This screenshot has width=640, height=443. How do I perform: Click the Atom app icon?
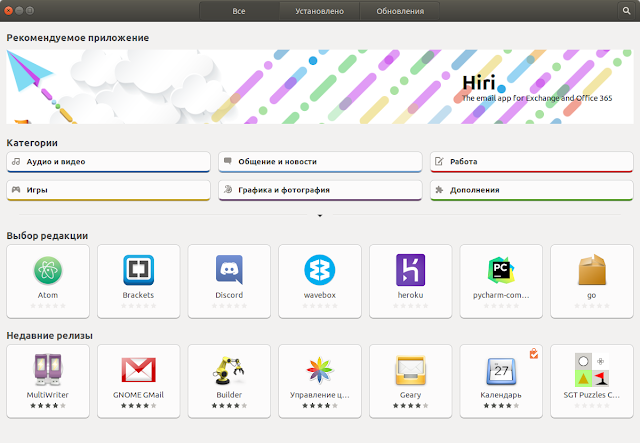[x=48, y=270]
